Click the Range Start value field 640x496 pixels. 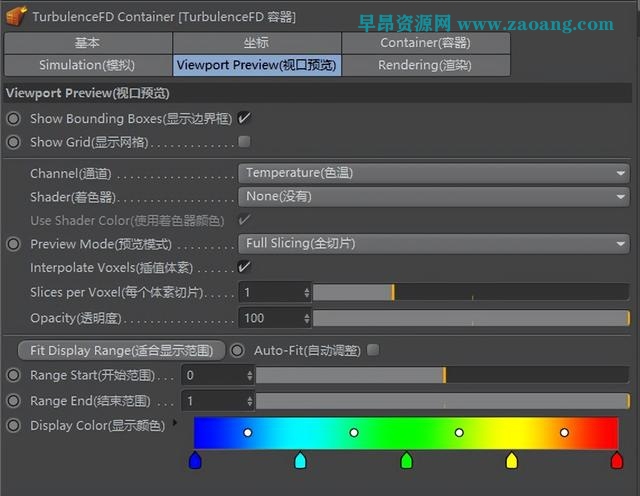pos(214,375)
